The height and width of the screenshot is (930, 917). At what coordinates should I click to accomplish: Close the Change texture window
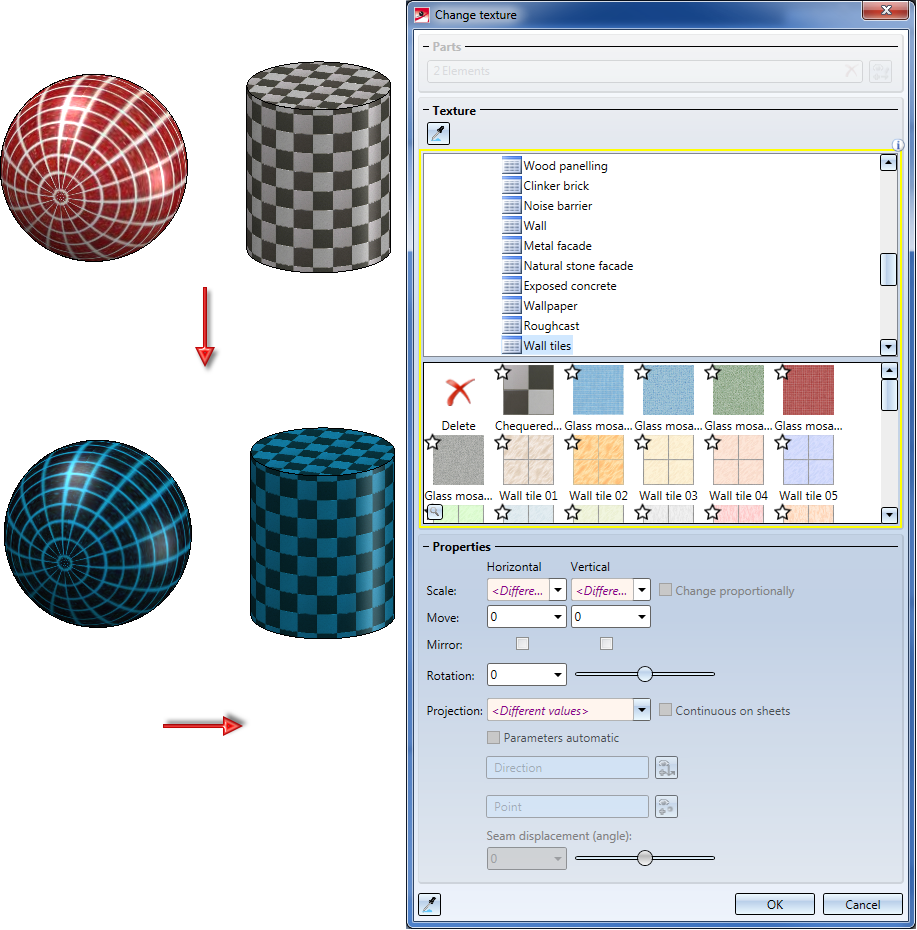click(x=886, y=10)
